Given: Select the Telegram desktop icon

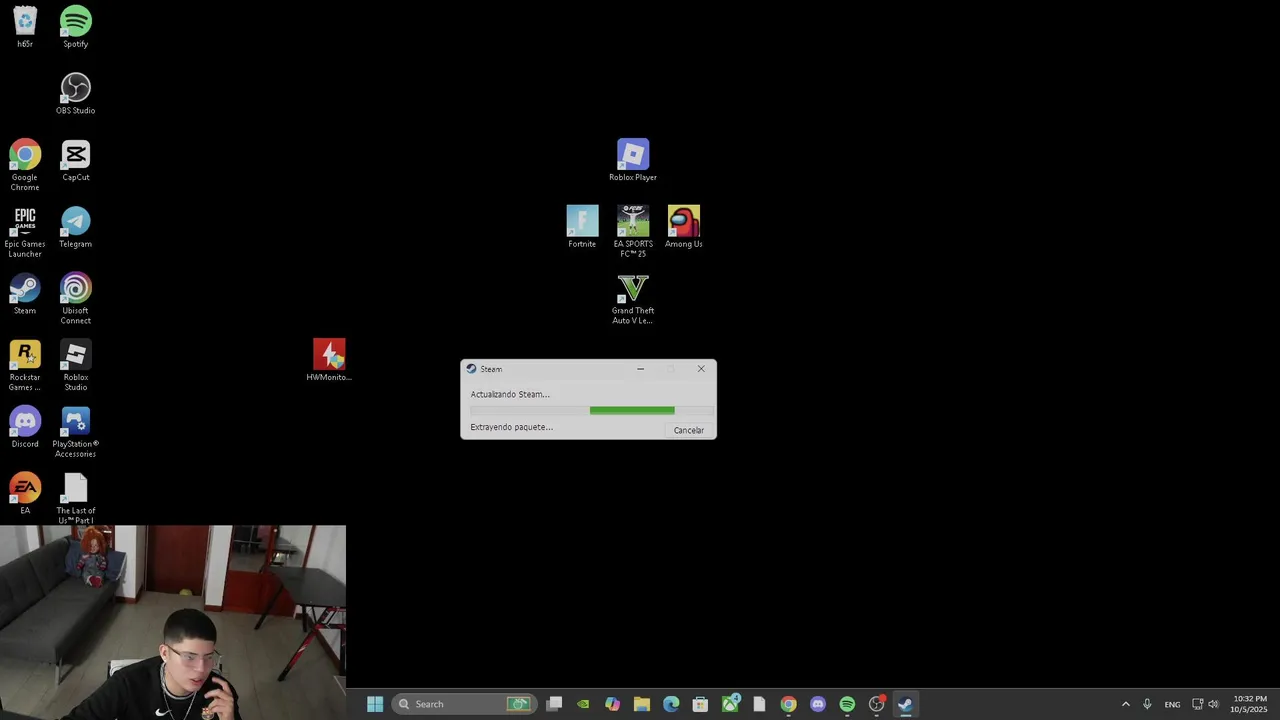Looking at the screenshot, I should click(x=75, y=227).
